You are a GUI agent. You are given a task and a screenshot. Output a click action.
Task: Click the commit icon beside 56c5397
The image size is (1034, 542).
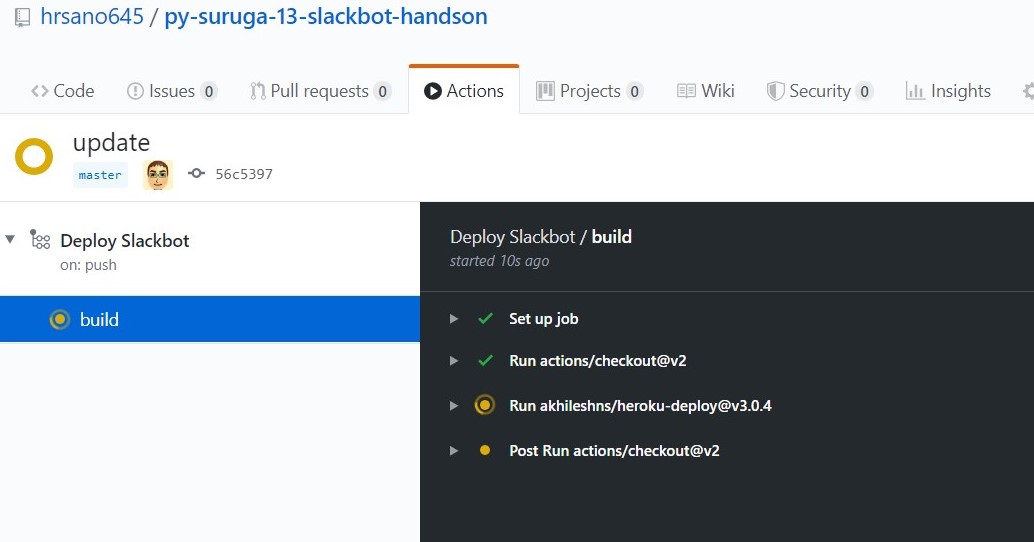coord(196,173)
